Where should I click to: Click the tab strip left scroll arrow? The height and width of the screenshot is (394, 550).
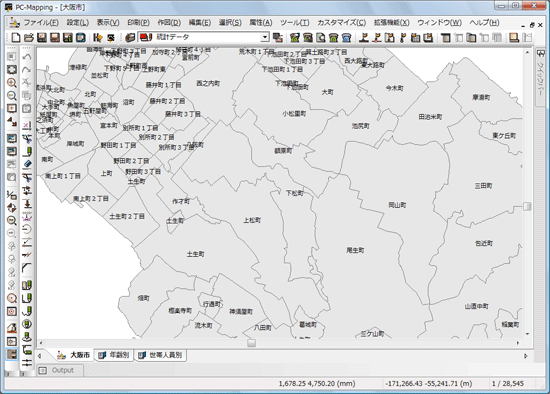pos(39,356)
